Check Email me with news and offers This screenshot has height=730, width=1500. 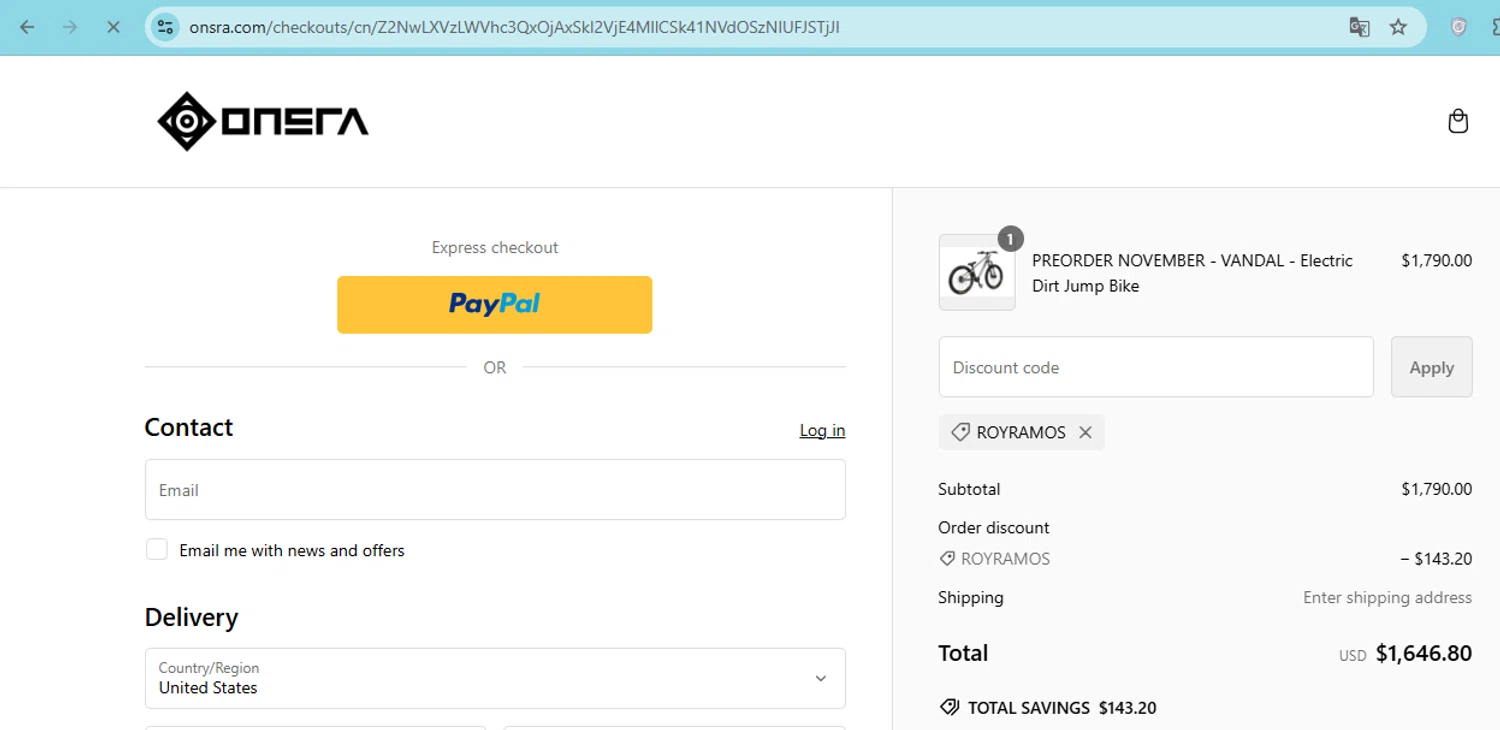click(157, 549)
